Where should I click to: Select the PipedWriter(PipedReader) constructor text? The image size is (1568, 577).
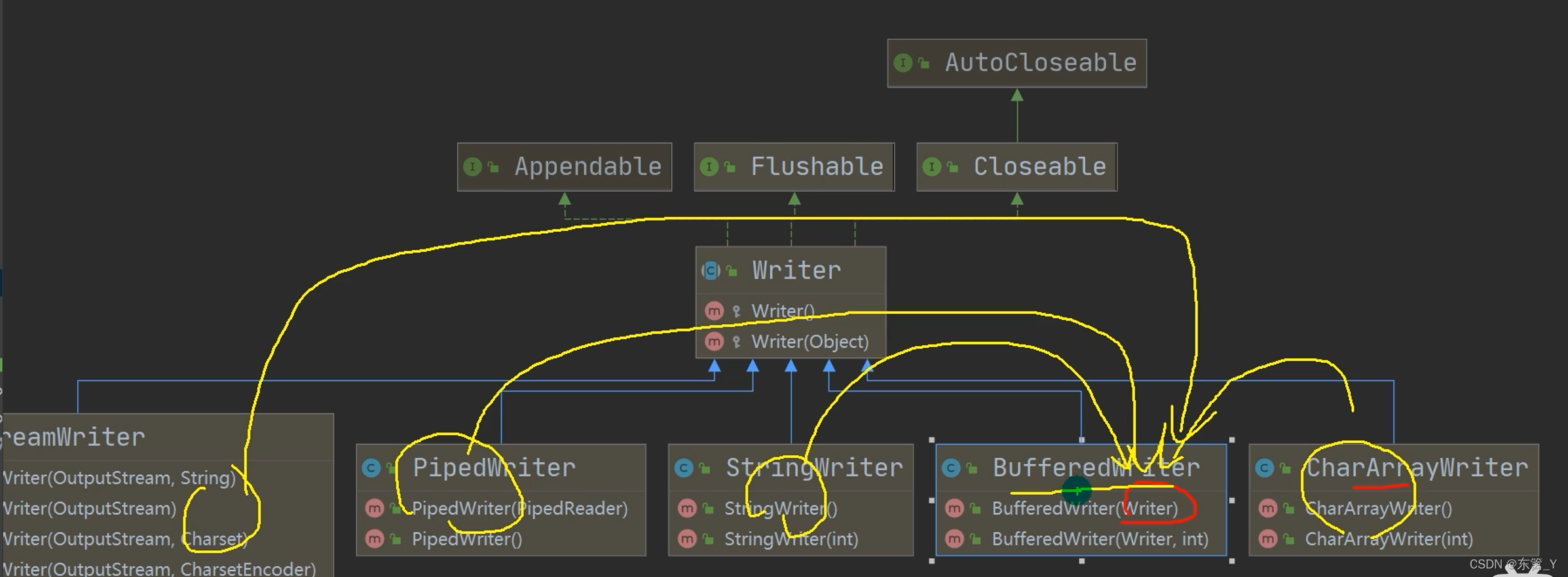(519, 508)
